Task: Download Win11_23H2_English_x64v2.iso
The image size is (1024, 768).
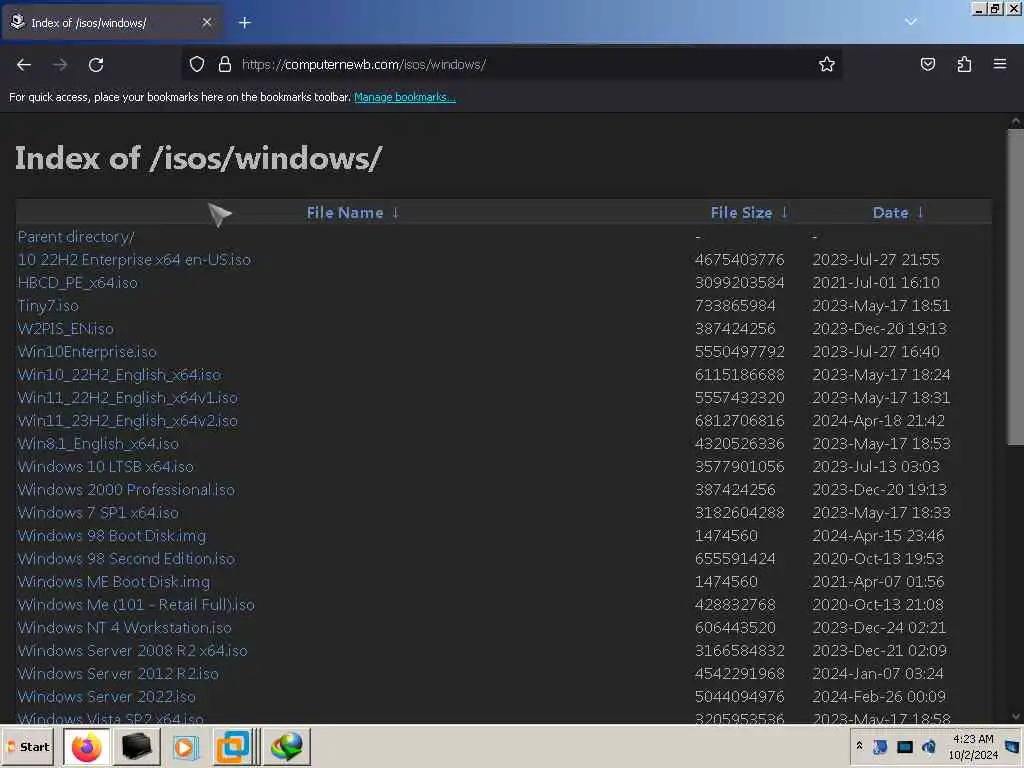Action: coord(127,421)
